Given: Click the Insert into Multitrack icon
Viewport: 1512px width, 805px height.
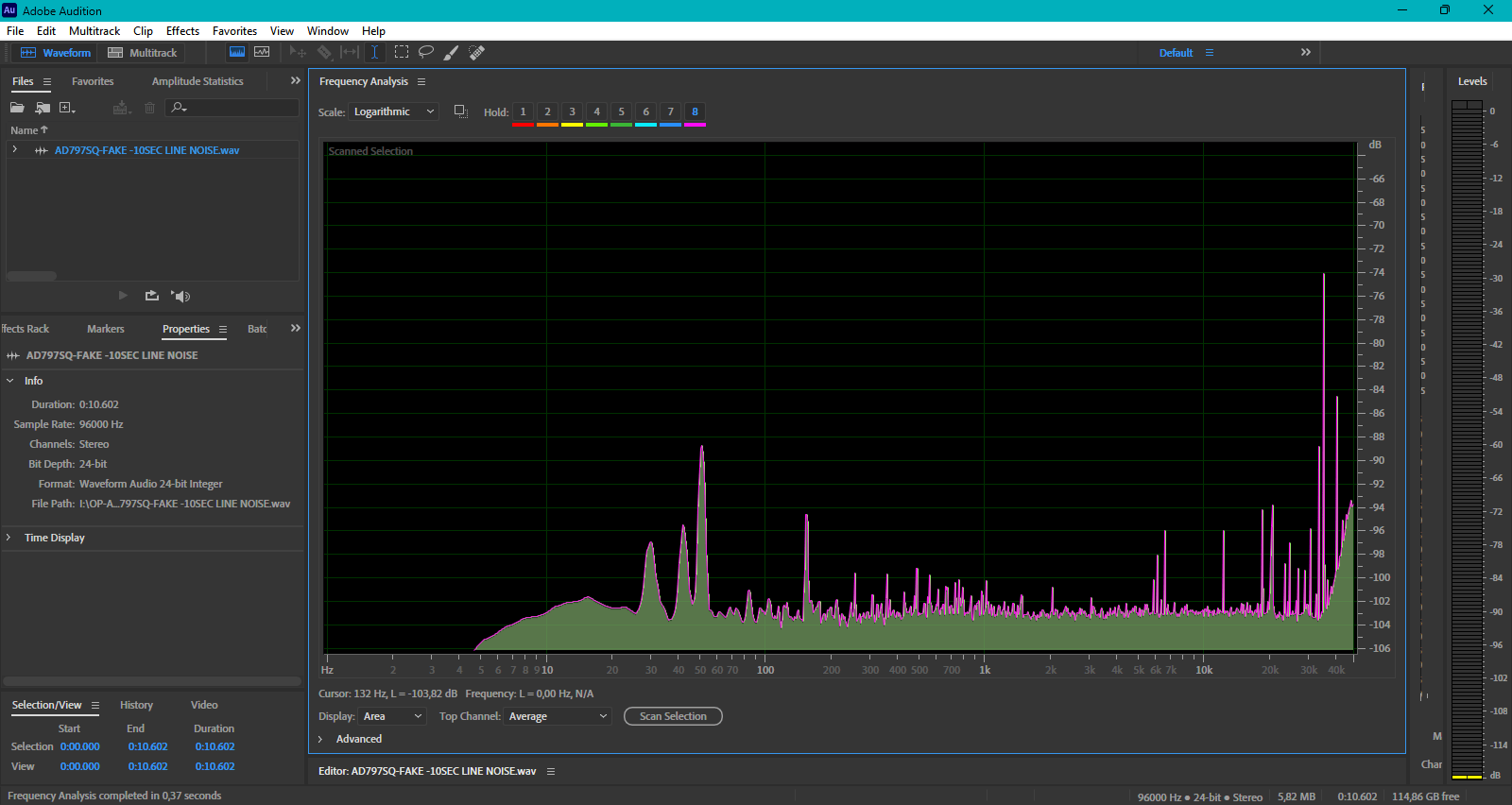Looking at the screenshot, I should pos(121,108).
